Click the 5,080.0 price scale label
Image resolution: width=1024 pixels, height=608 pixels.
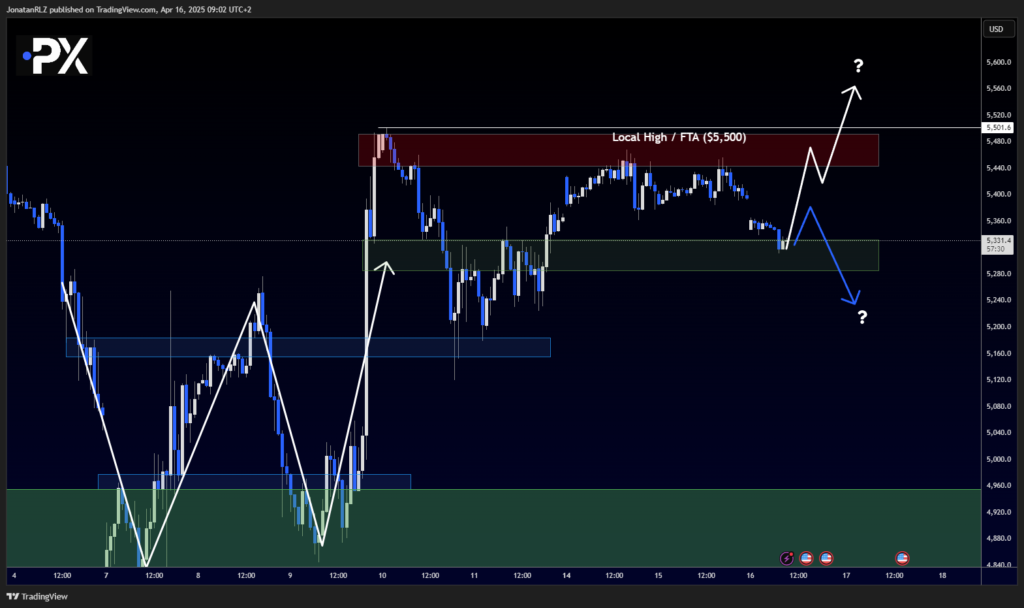pyautogui.click(x=999, y=406)
